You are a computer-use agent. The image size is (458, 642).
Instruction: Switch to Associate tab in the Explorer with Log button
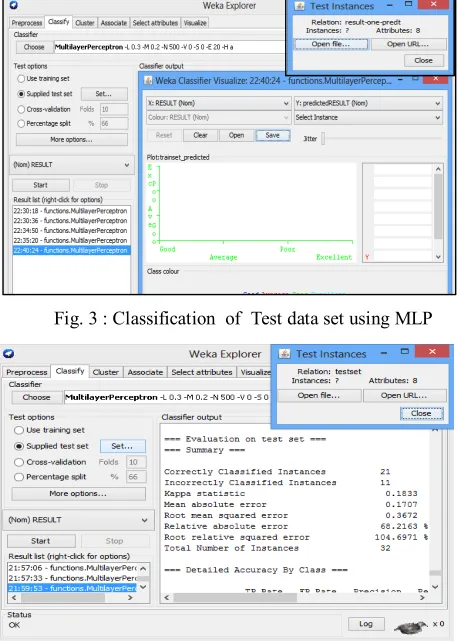tap(145, 372)
